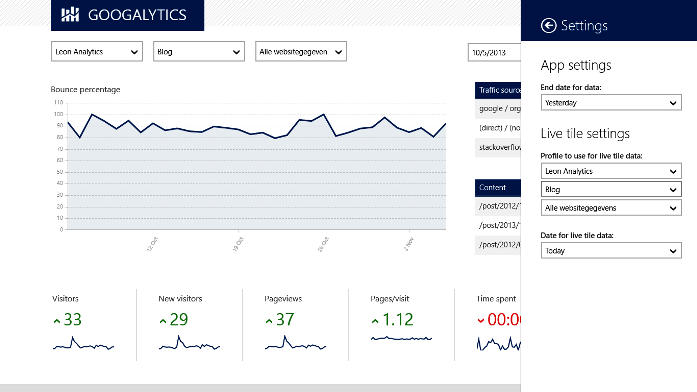This screenshot has width=697, height=392.
Task: Click the Pageviews sparkline chart
Action: pyautogui.click(x=296, y=343)
